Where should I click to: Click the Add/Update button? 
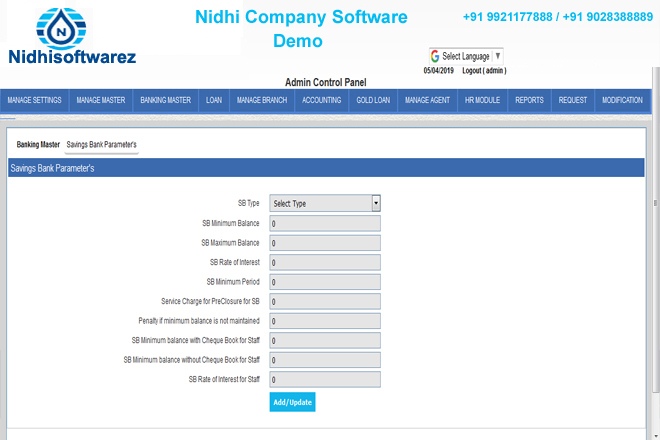coord(293,402)
